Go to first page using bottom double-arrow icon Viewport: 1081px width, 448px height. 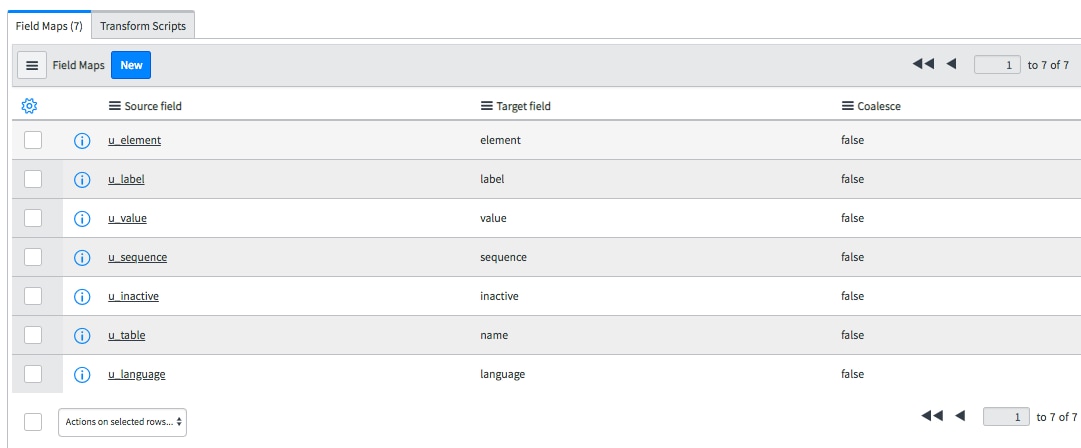(932, 416)
